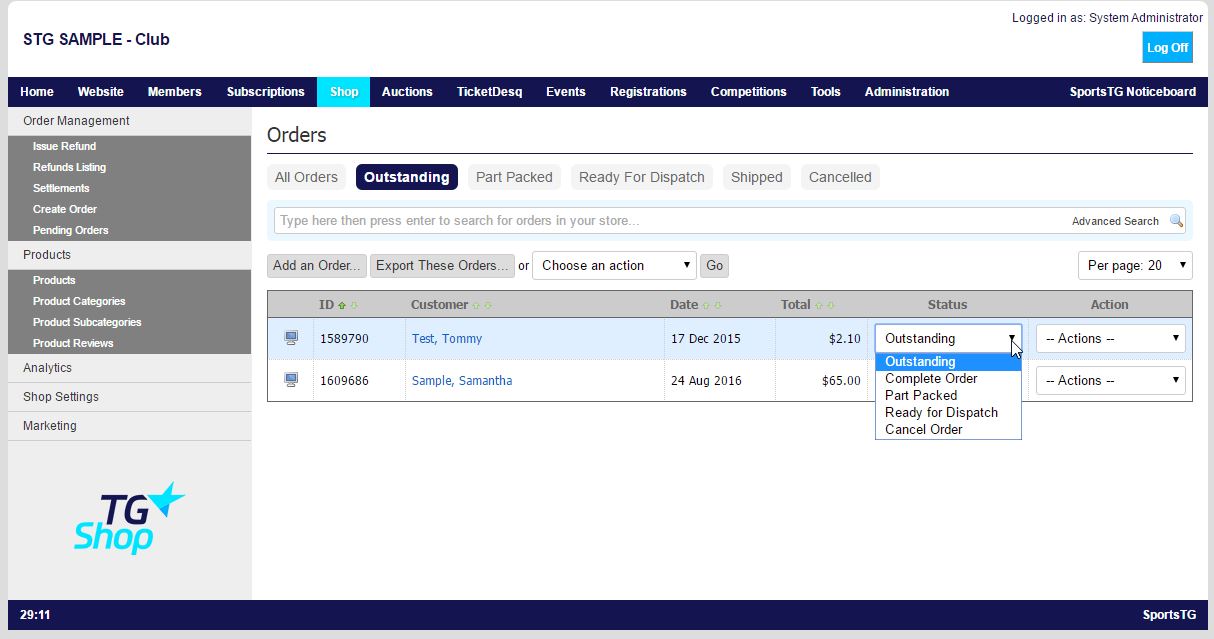Open Product Reviews in sidebar

point(73,343)
